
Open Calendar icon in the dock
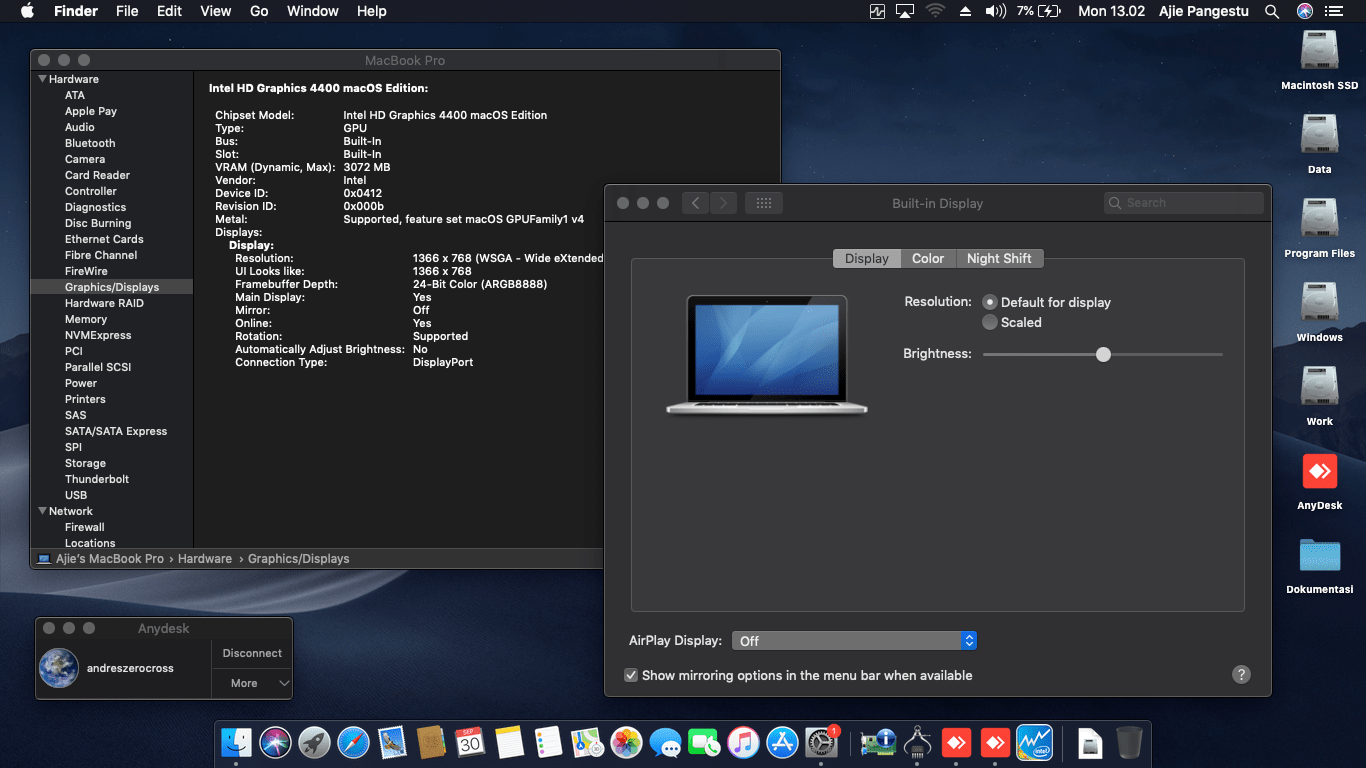click(x=470, y=742)
